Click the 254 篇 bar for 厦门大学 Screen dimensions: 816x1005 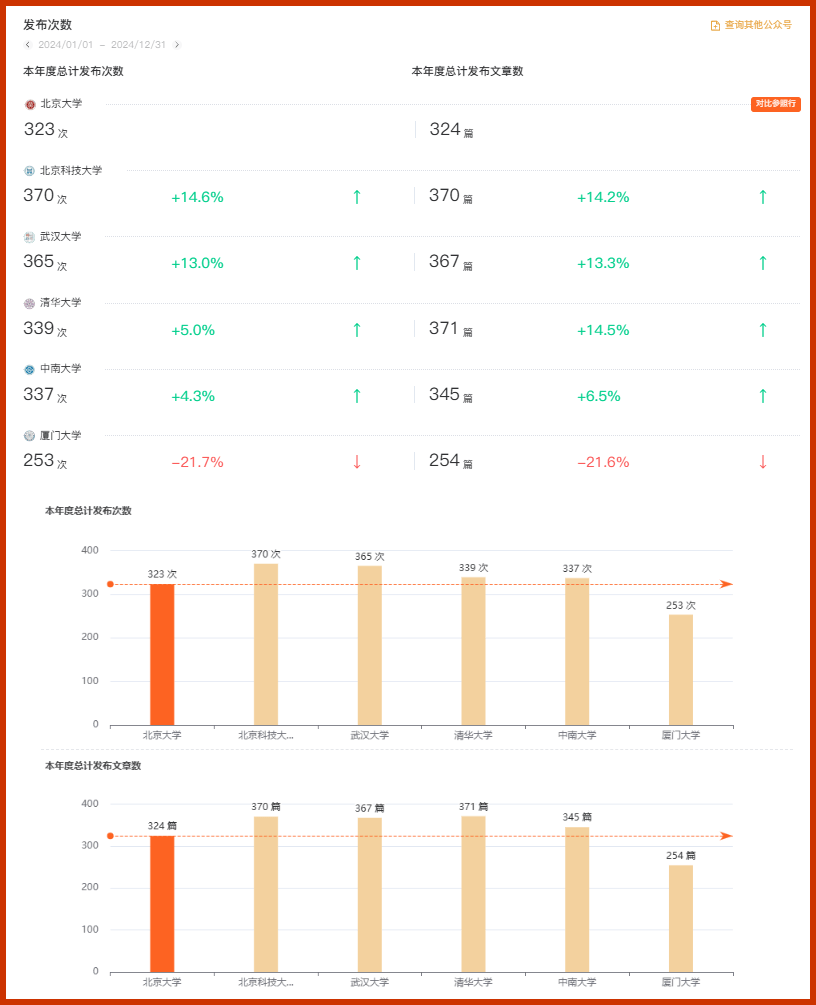(681, 918)
